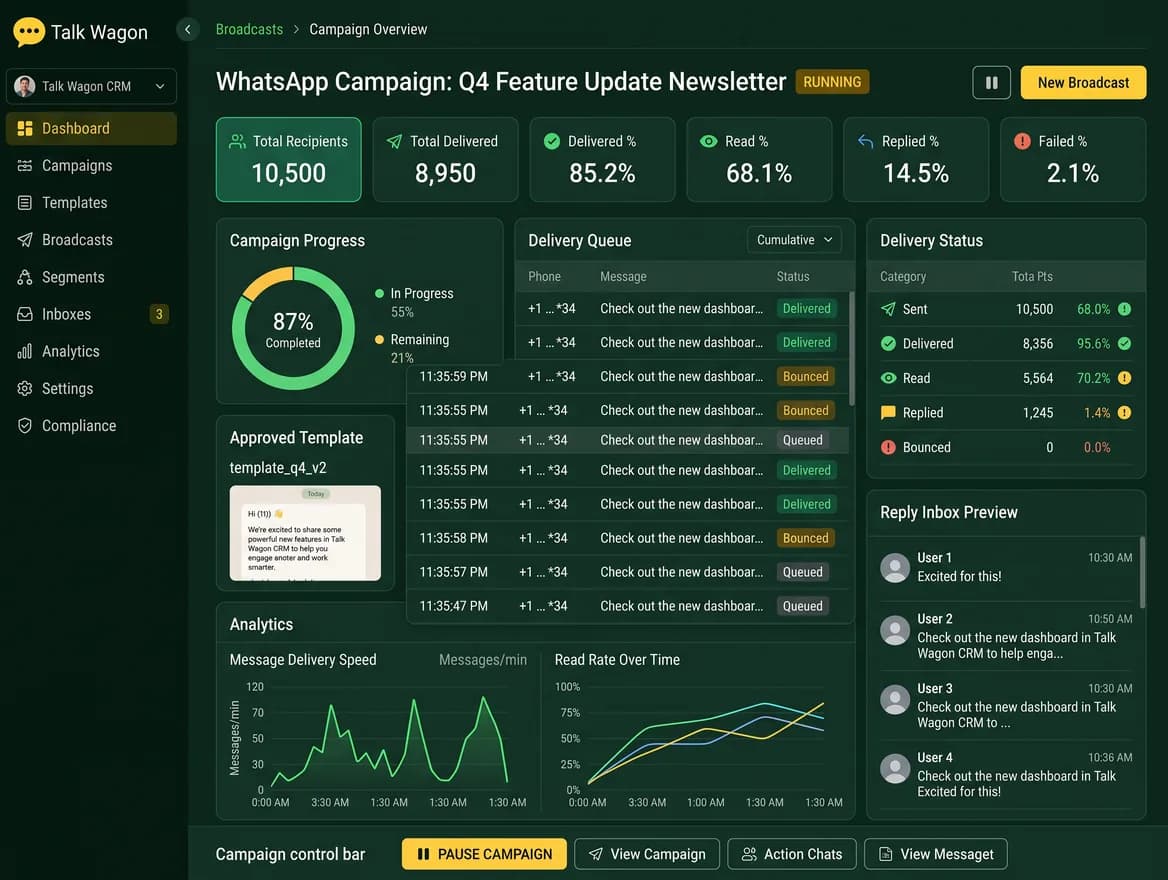Open the Talk Wagon CRM workspace dropdown
This screenshot has width=1168, height=880.
click(91, 86)
